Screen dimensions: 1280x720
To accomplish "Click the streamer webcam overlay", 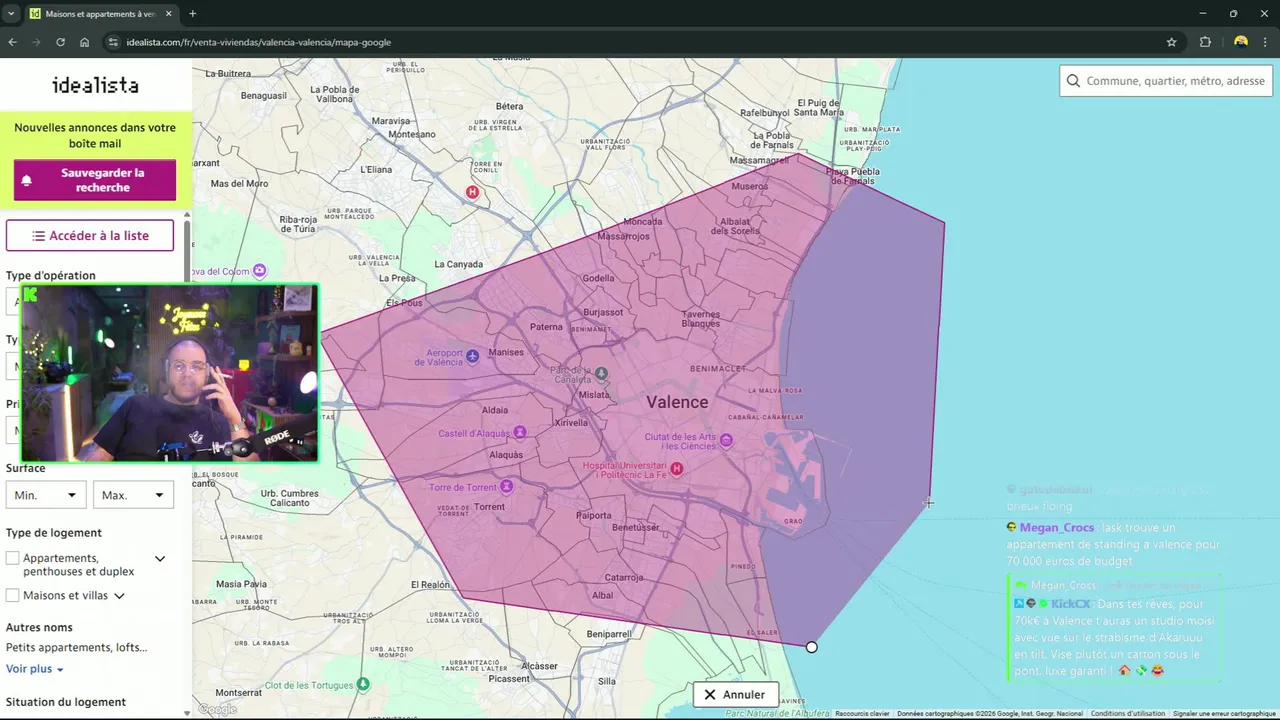I will (x=169, y=373).
